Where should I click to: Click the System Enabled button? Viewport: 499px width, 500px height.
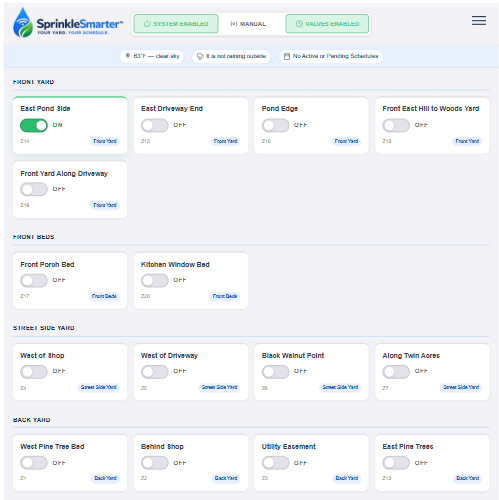click(176, 24)
